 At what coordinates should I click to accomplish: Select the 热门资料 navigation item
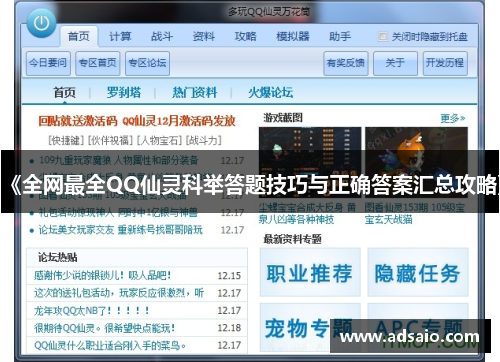point(195,92)
